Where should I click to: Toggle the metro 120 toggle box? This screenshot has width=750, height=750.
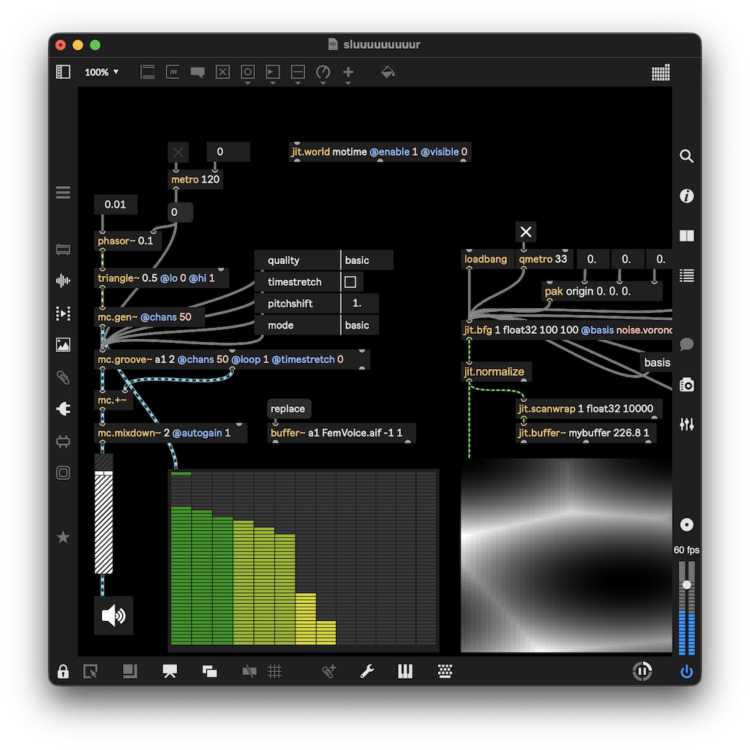(178, 152)
